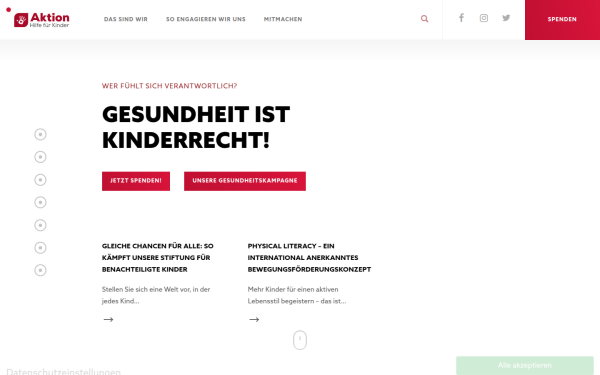The image size is (600, 375).
Task: Click the 'Gesundheit ist Kinderrecht!' headline
Action: point(196,127)
